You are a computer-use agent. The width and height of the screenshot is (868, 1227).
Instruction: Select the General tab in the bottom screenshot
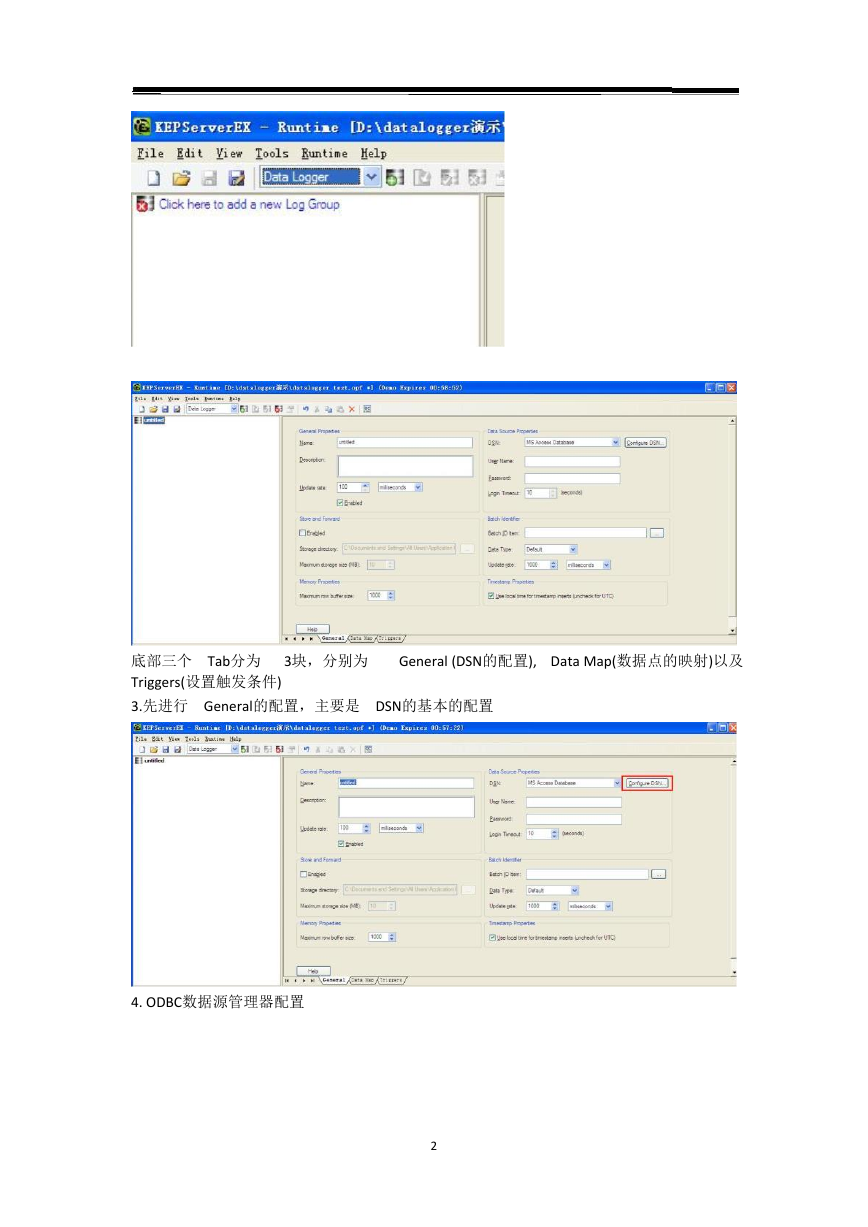point(333,980)
